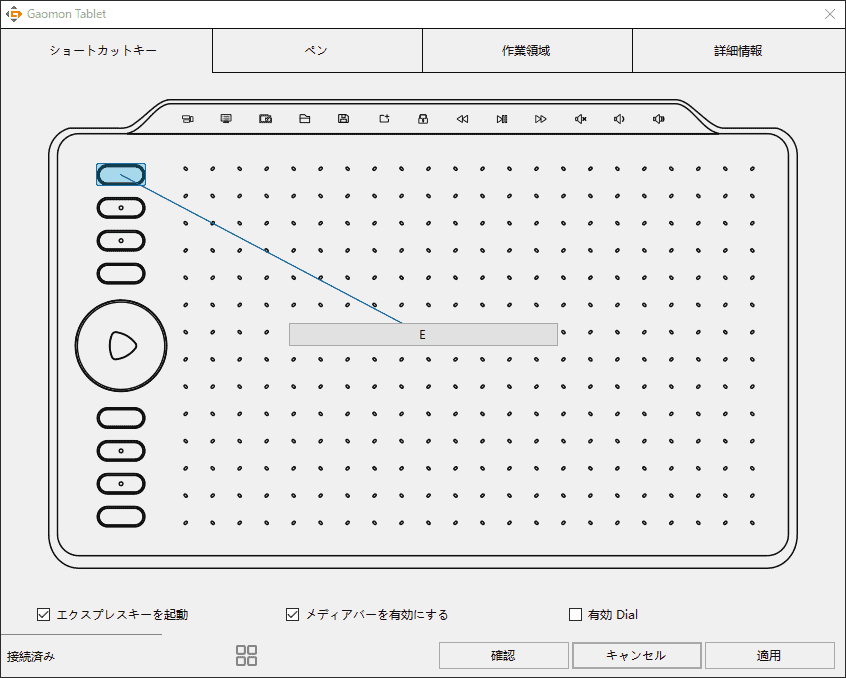
Task: Switch to the 作業領域 tab
Action: [x=527, y=51]
